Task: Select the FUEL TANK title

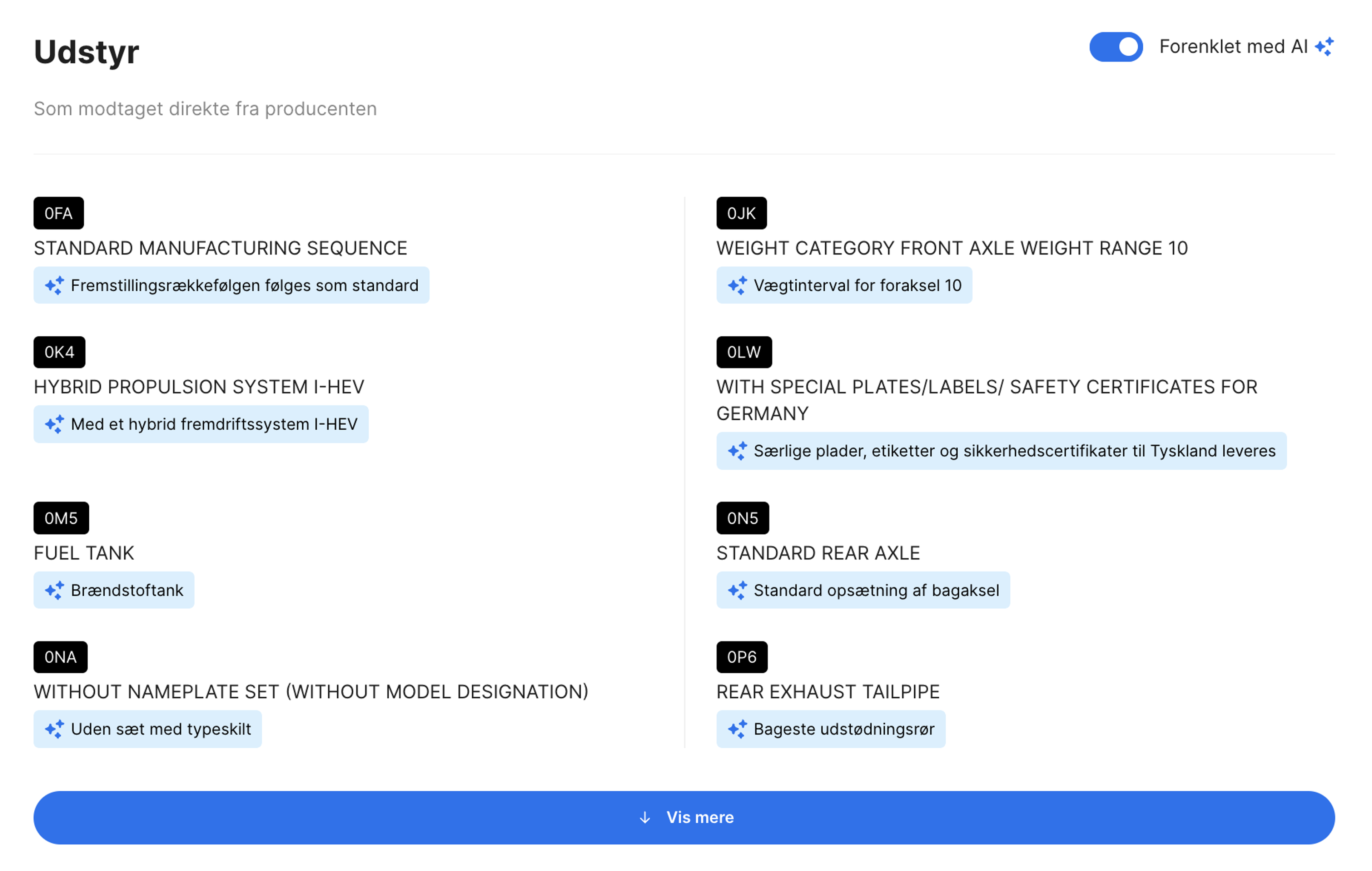Action: click(84, 553)
